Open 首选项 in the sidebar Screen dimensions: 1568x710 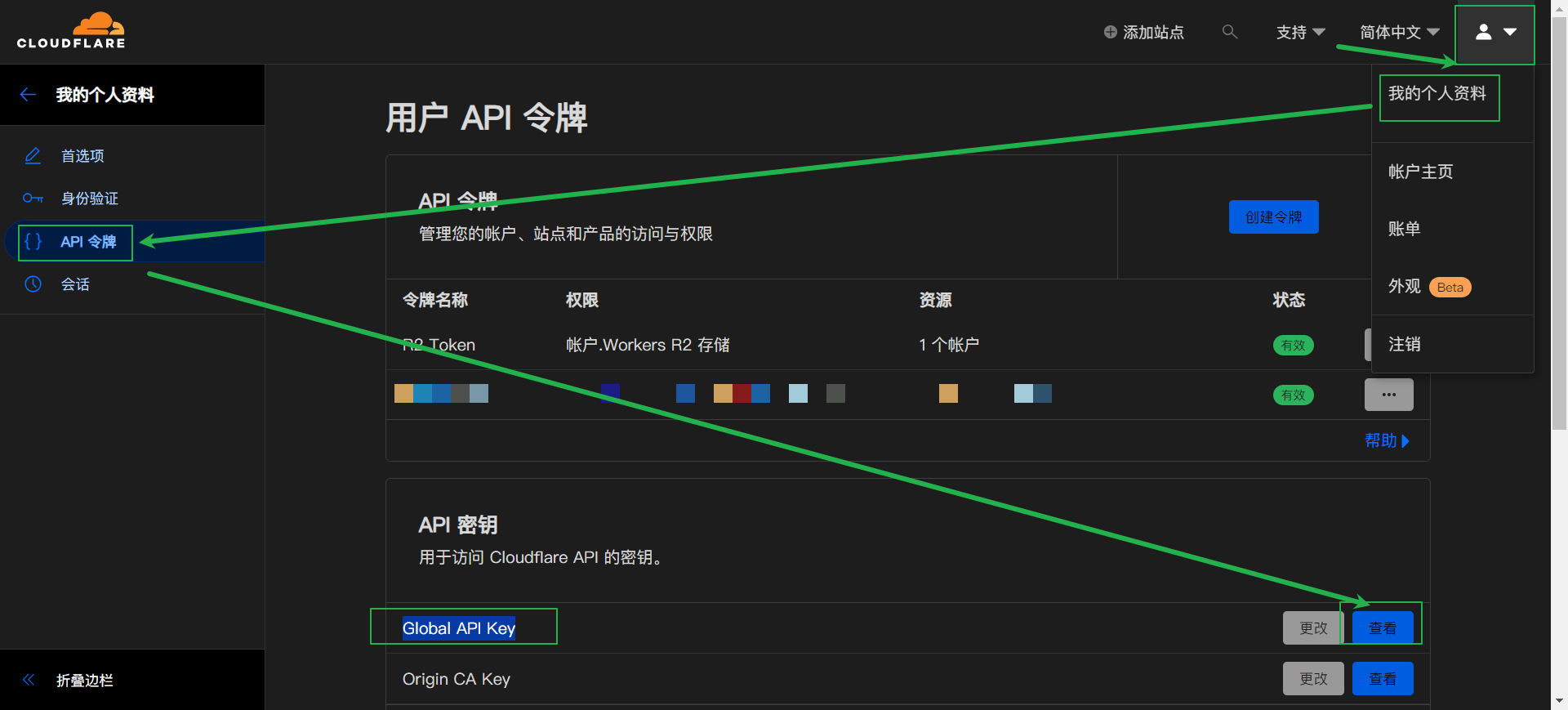point(82,156)
